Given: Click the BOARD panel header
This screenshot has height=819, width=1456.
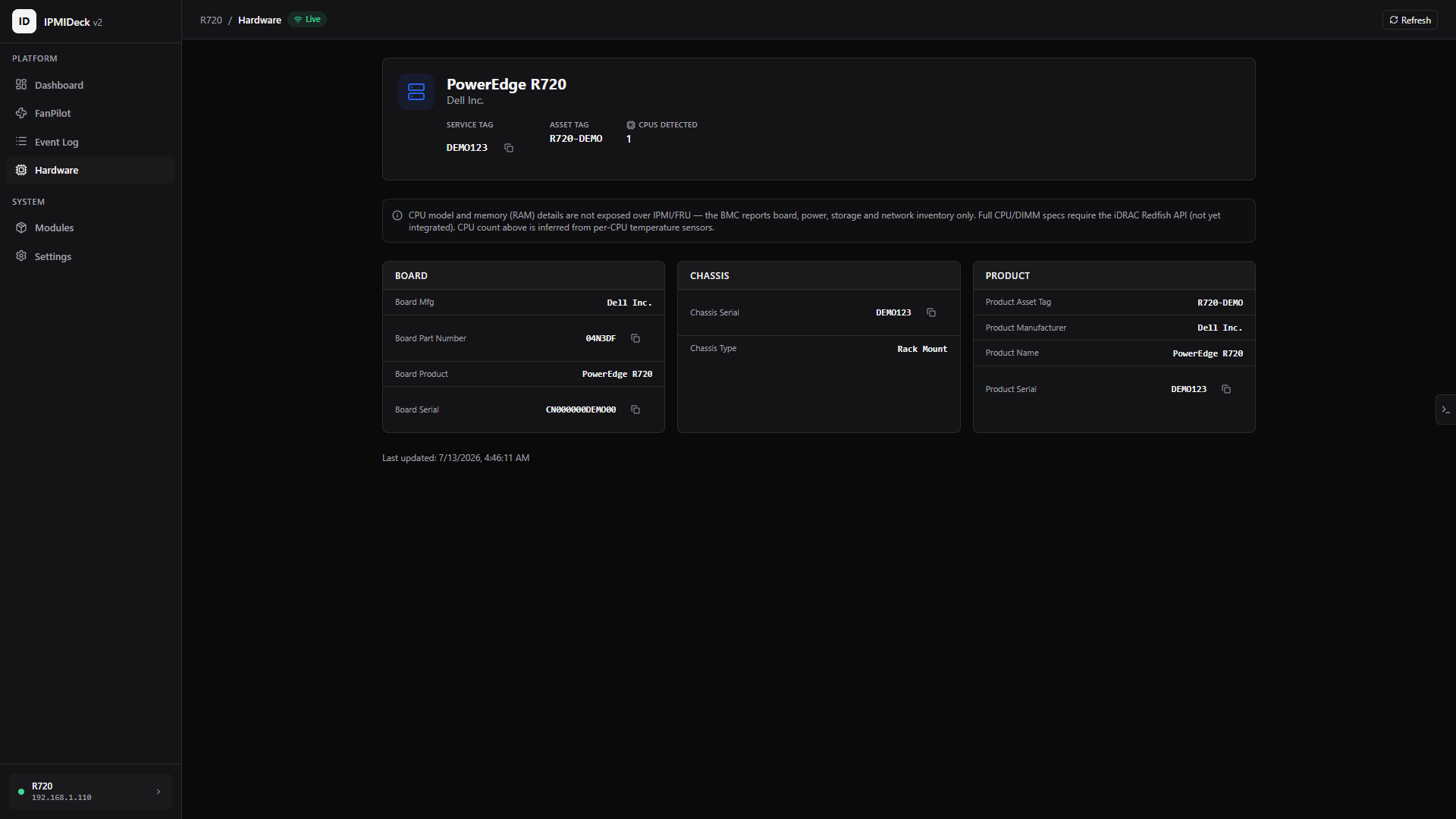Looking at the screenshot, I should (x=523, y=275).
